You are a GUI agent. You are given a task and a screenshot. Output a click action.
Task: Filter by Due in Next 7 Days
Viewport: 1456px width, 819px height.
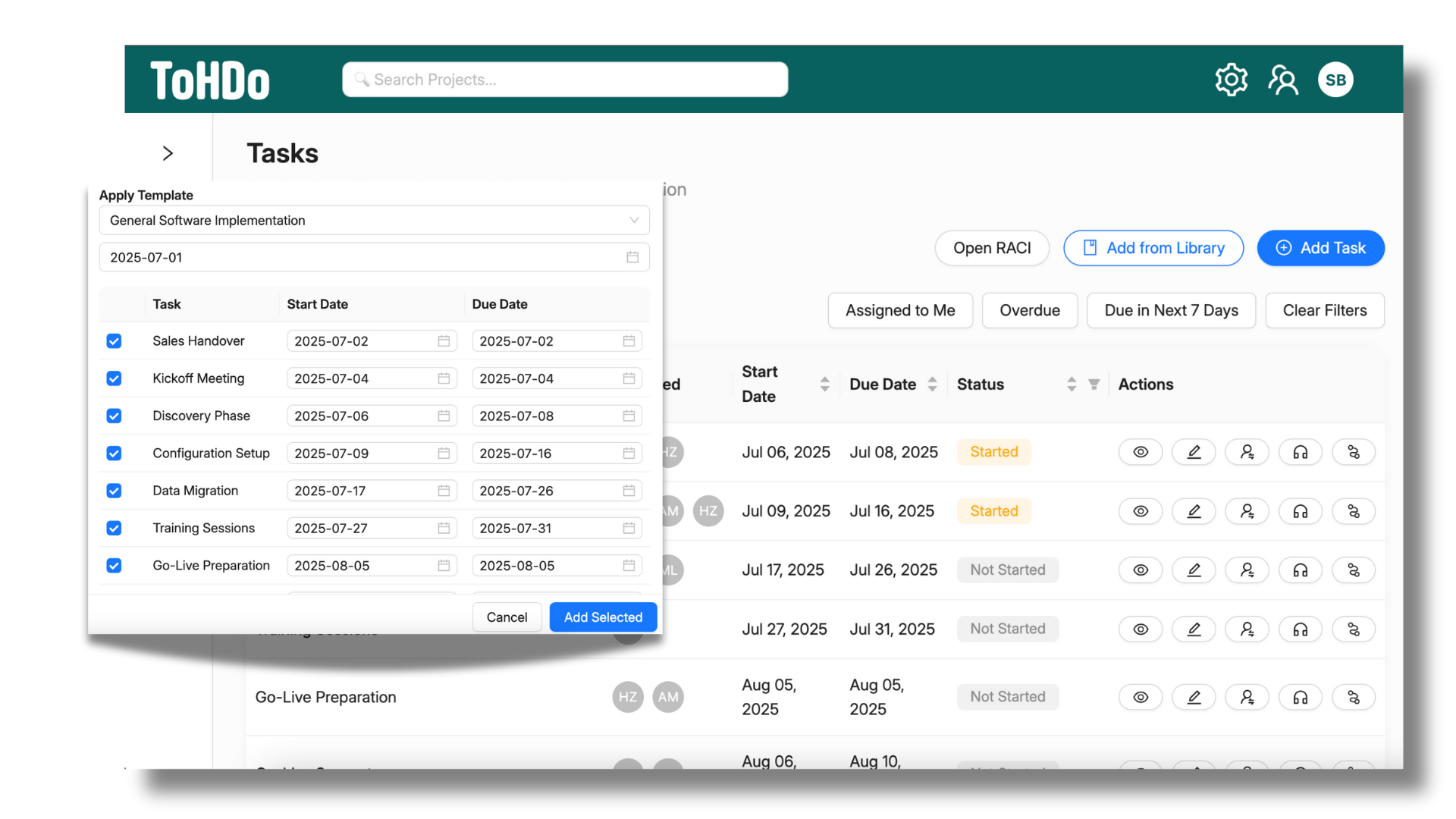[x=1170, y=310]
